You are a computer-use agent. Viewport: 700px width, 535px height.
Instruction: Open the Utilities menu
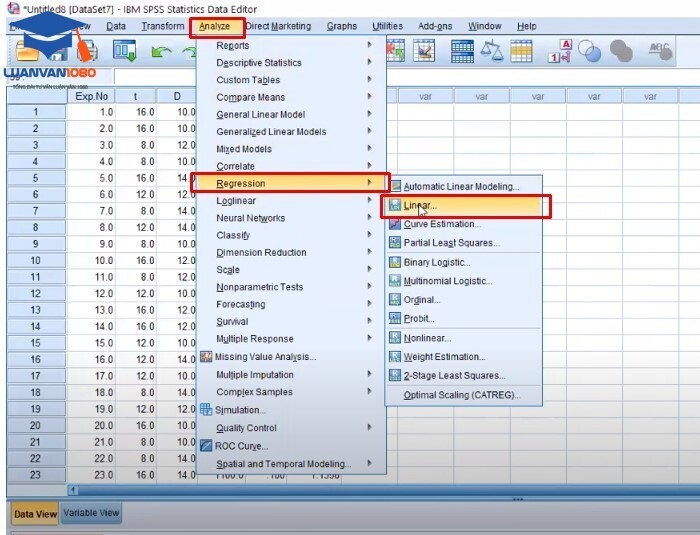pos(388,26)
